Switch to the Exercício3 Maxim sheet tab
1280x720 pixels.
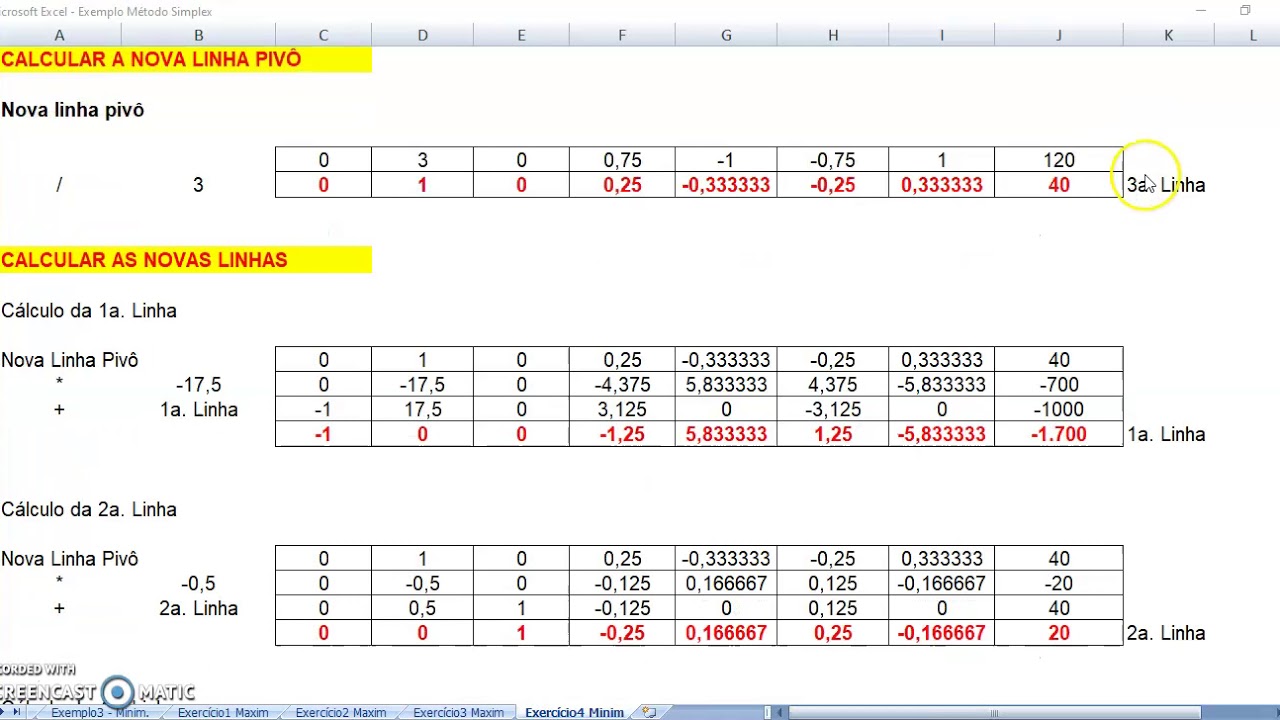click(x=458, y=712)
